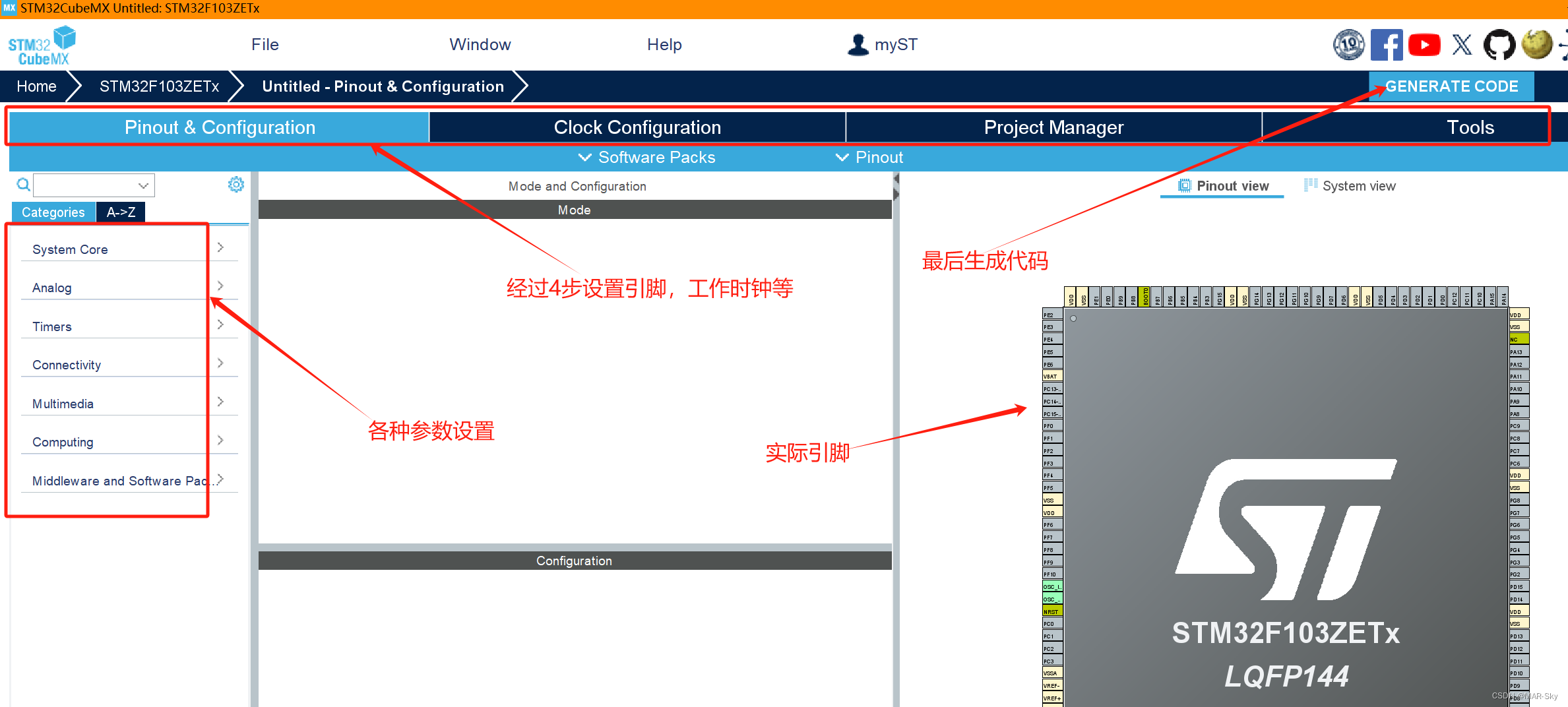Click the globe community icon
Image resolution: width=1568 pixels, height=707 pixels.
tap(1537, 45)
